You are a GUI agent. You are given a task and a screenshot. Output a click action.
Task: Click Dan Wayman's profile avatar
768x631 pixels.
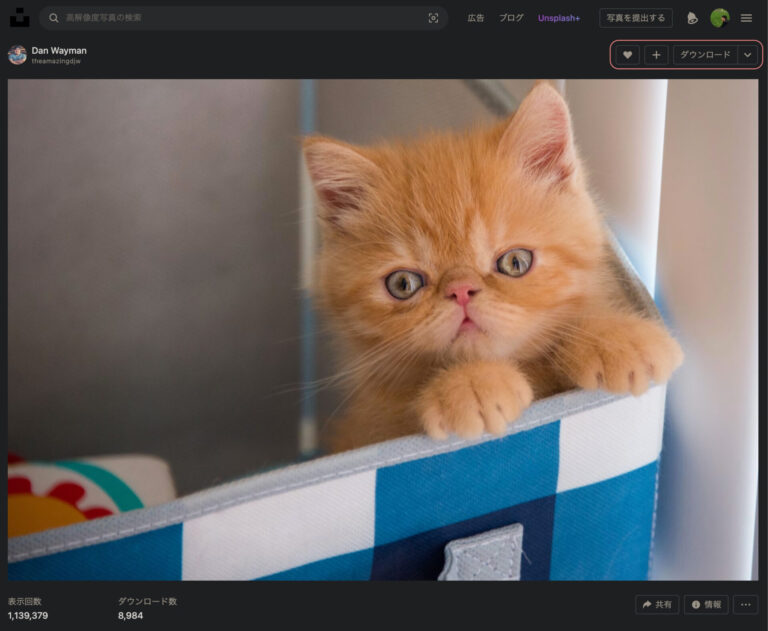click(x=17, y=55)
